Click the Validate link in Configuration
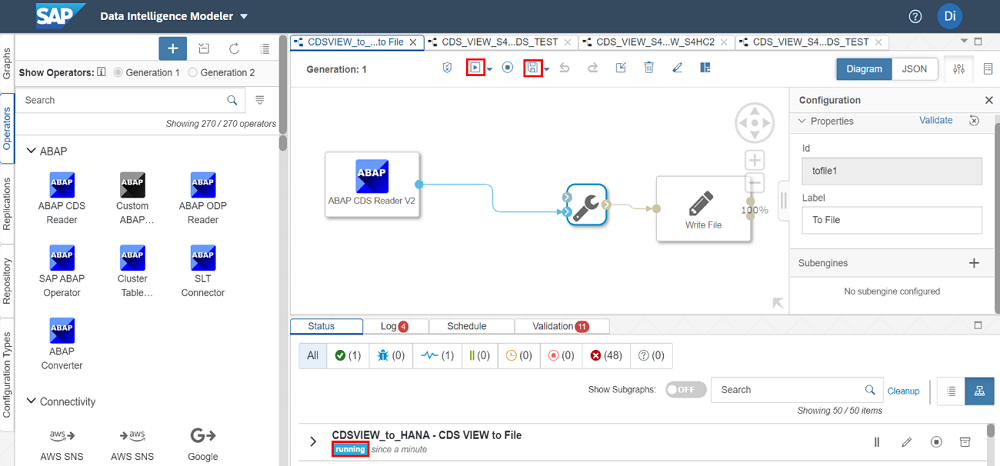 pyautogui.click(x=936, y=120)
